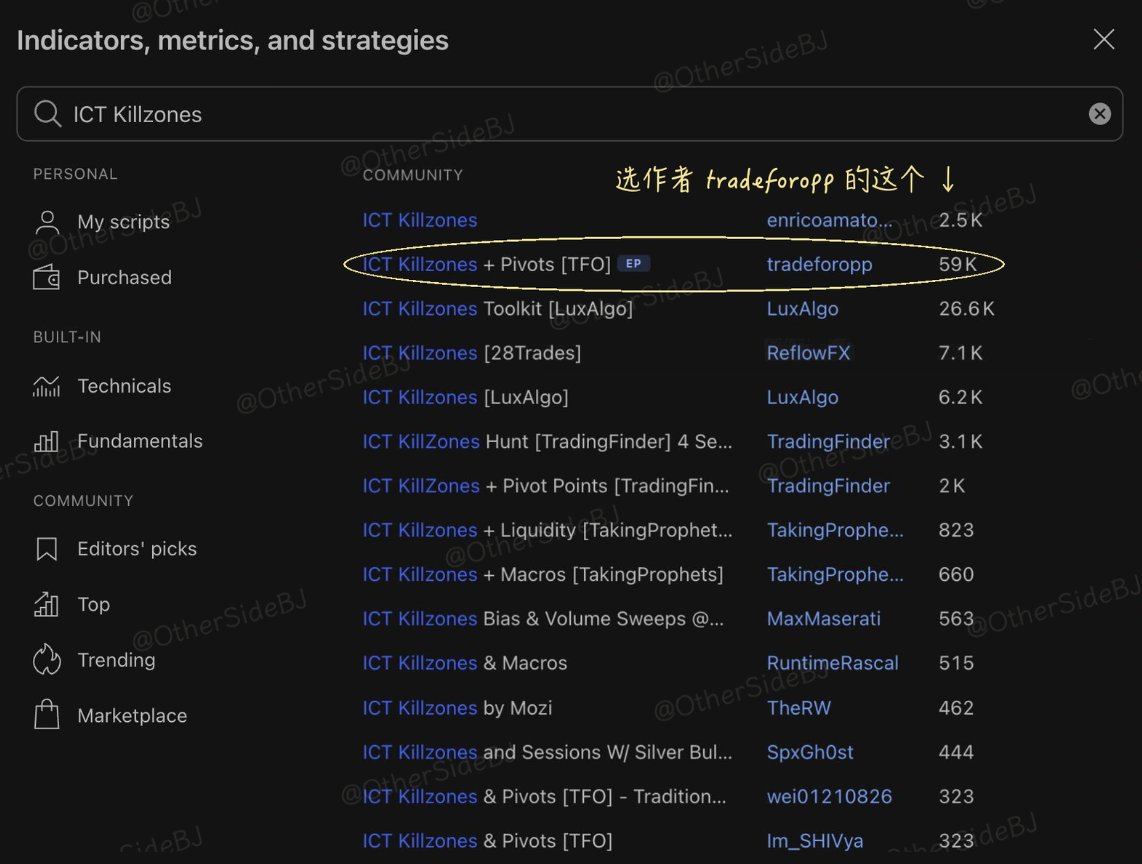This screenshot has width=1142, height=864.
Task: Add ICT Killzones & Pivots Tradition script
Action: click(544, 796)
